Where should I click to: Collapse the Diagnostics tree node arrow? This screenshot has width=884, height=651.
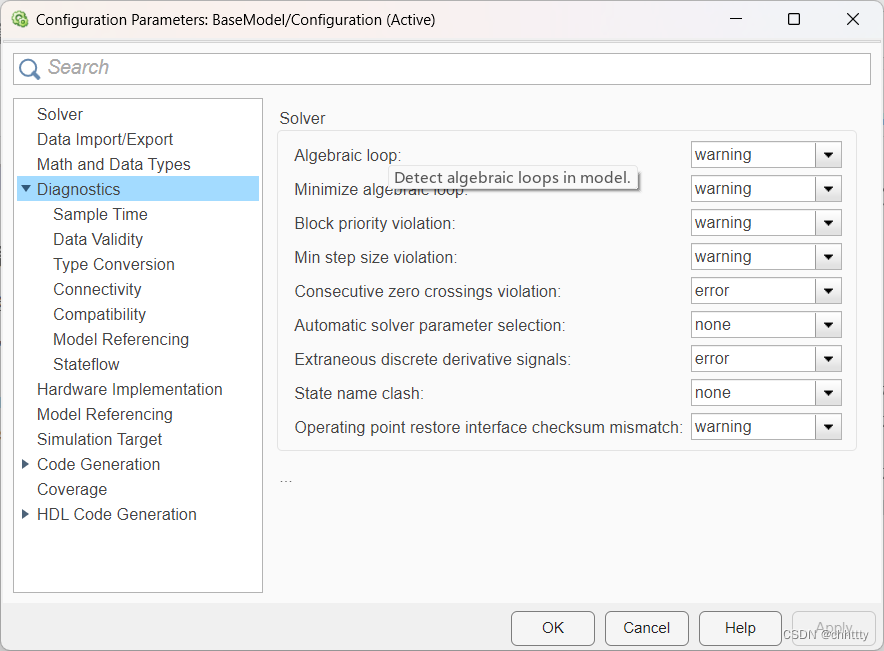tap(25, 189)
